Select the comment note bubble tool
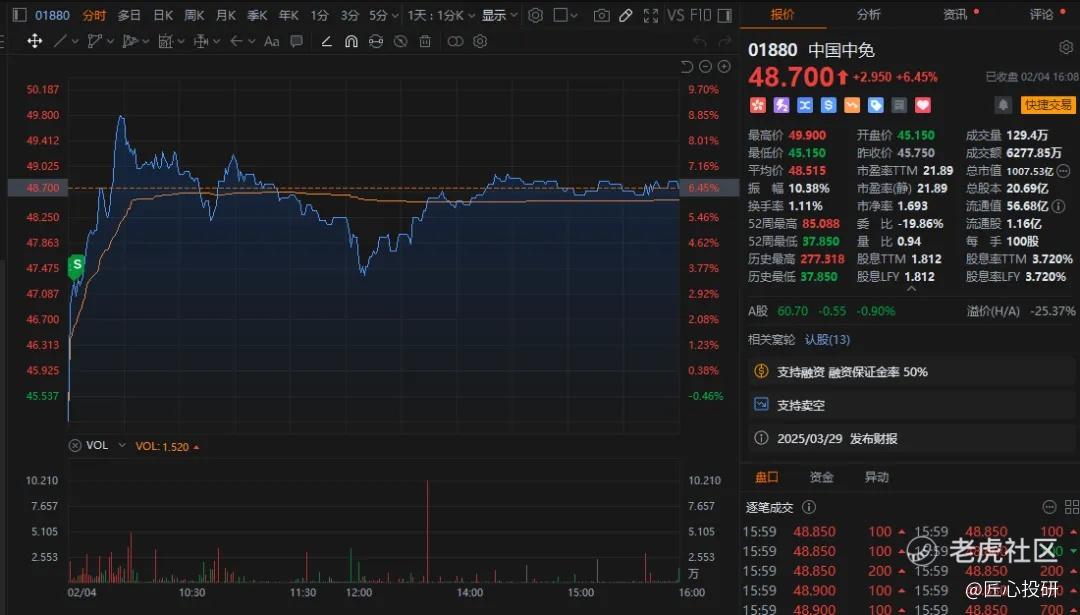 pyautogui.click(x=296, y=41)
